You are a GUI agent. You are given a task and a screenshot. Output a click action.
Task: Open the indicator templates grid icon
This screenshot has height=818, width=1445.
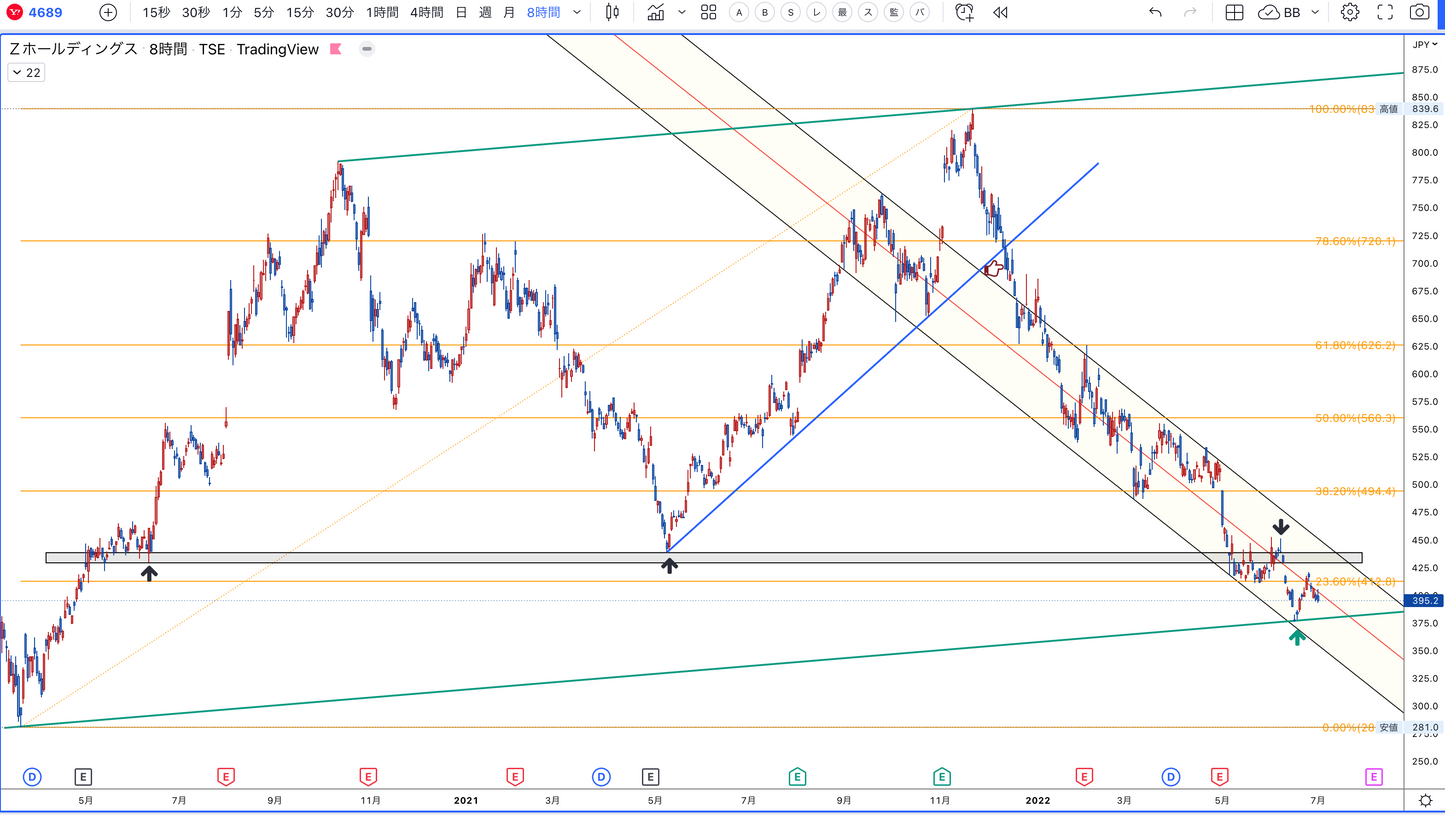708,12
